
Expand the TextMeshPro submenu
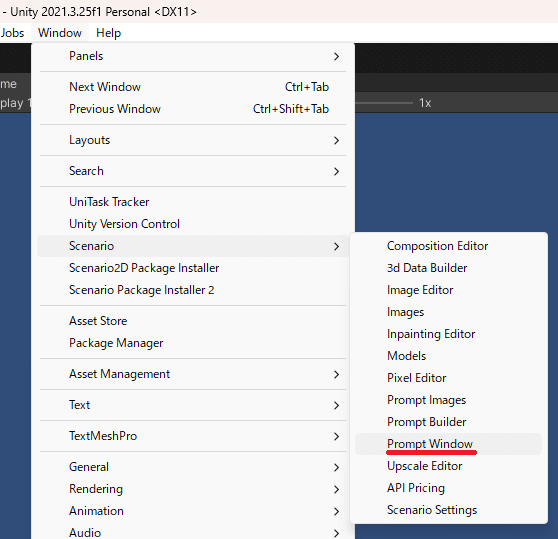[x=193, y=436]
